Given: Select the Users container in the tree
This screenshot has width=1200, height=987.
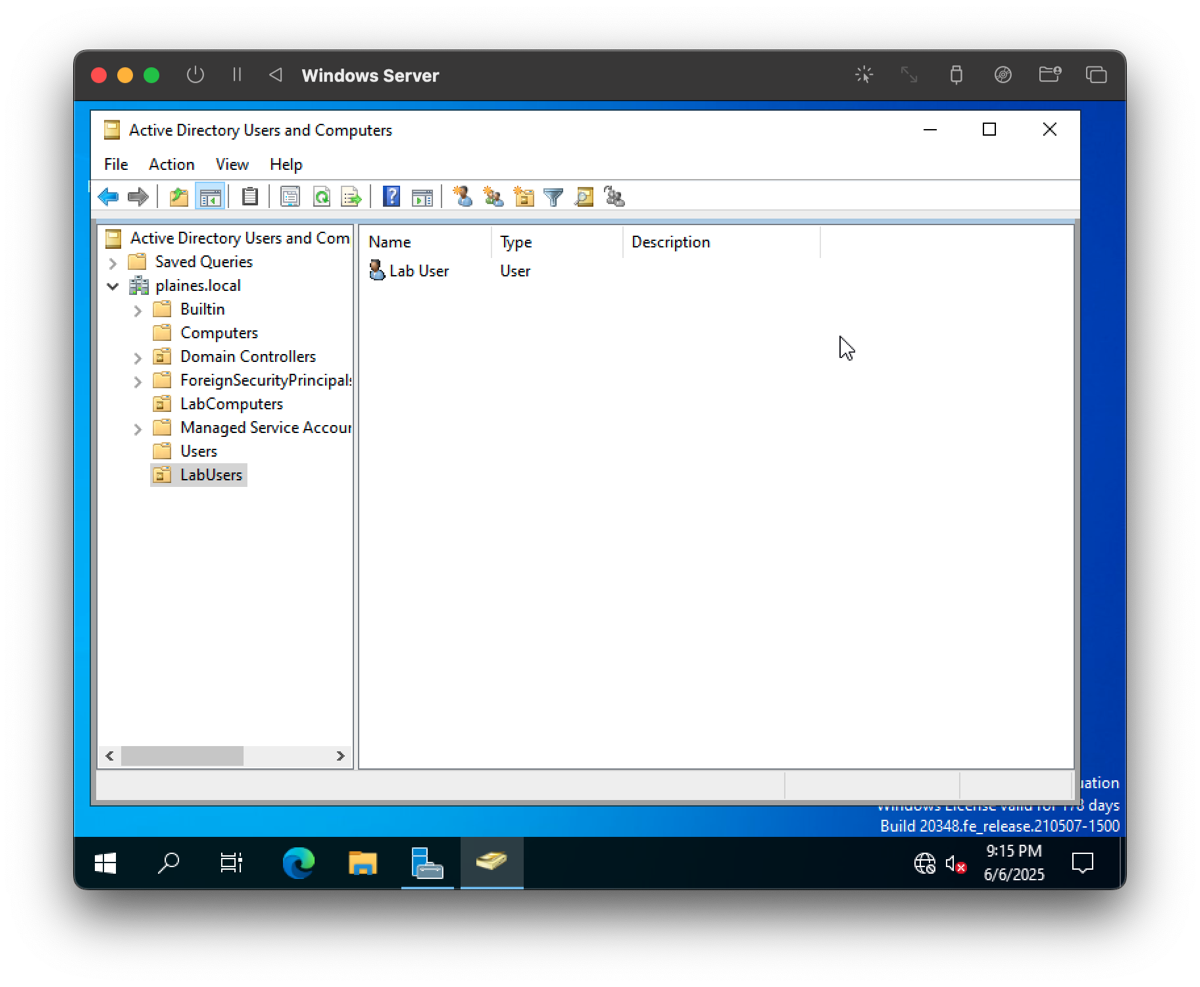Looking at the screenshot, I should click(x=198, y=451).
